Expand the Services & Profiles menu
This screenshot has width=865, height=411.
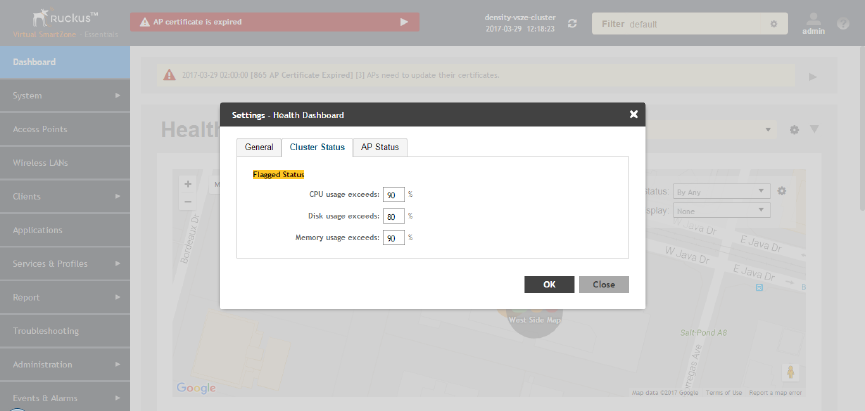point(65,264)
